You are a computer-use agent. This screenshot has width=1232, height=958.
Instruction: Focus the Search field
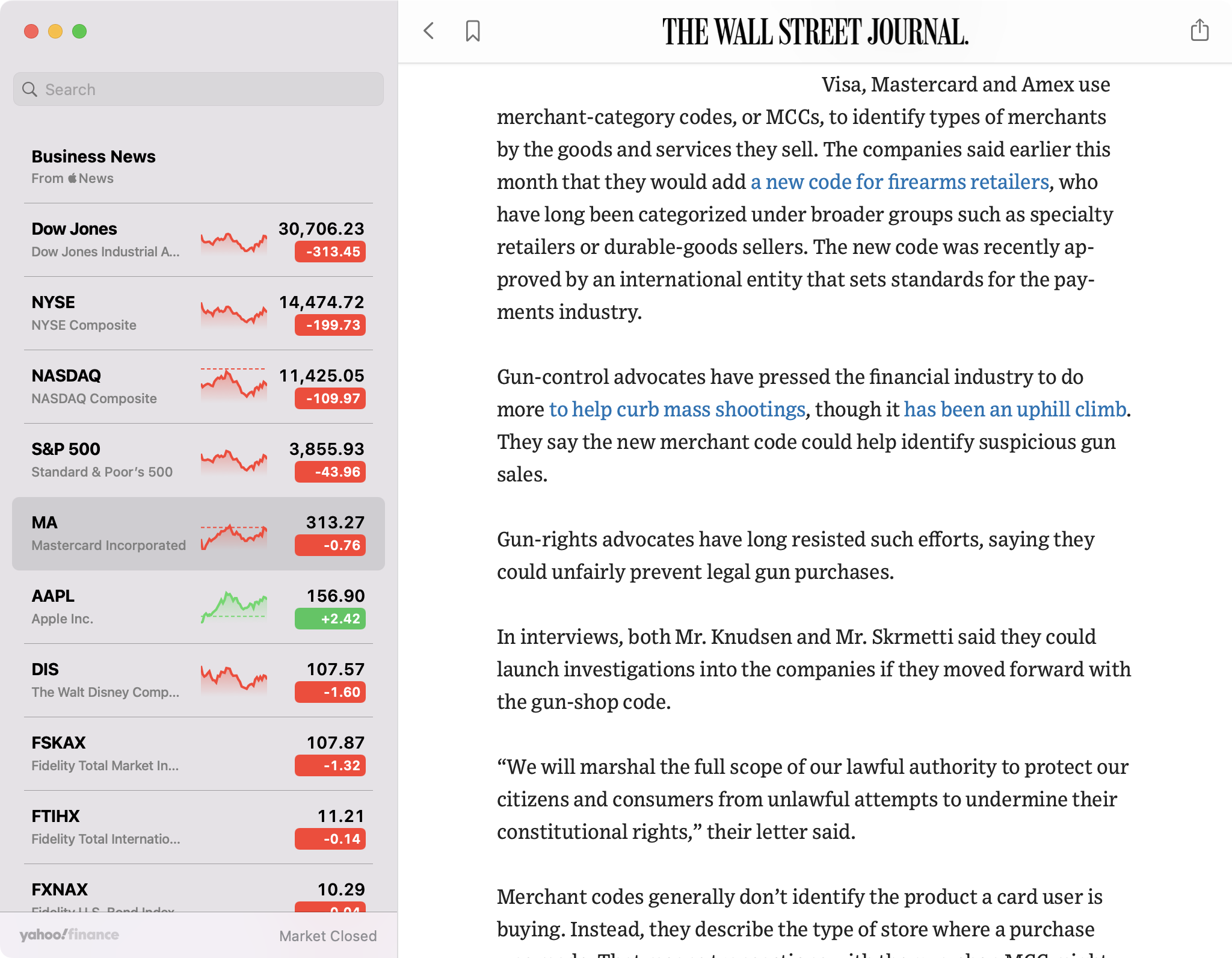199,89
